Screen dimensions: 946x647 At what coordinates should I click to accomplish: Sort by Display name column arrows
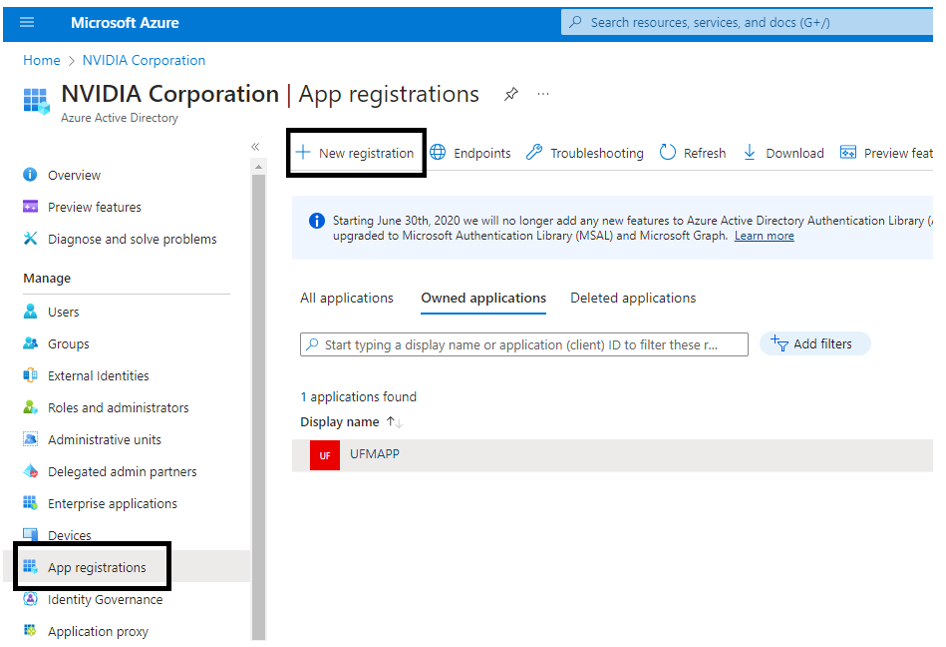395,422
